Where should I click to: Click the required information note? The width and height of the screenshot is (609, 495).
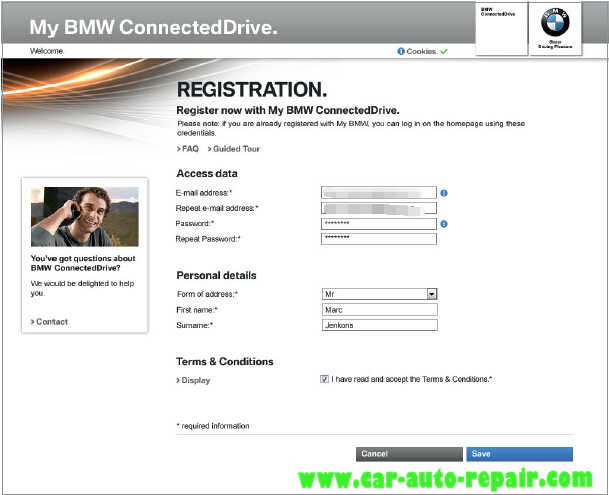[213, 426]
